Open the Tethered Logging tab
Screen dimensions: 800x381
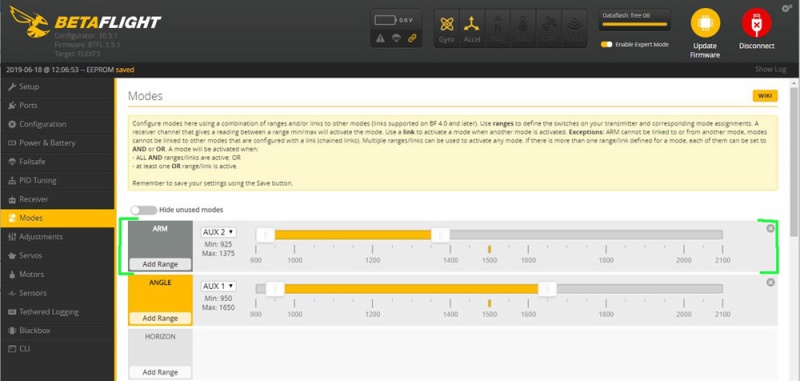57,312
